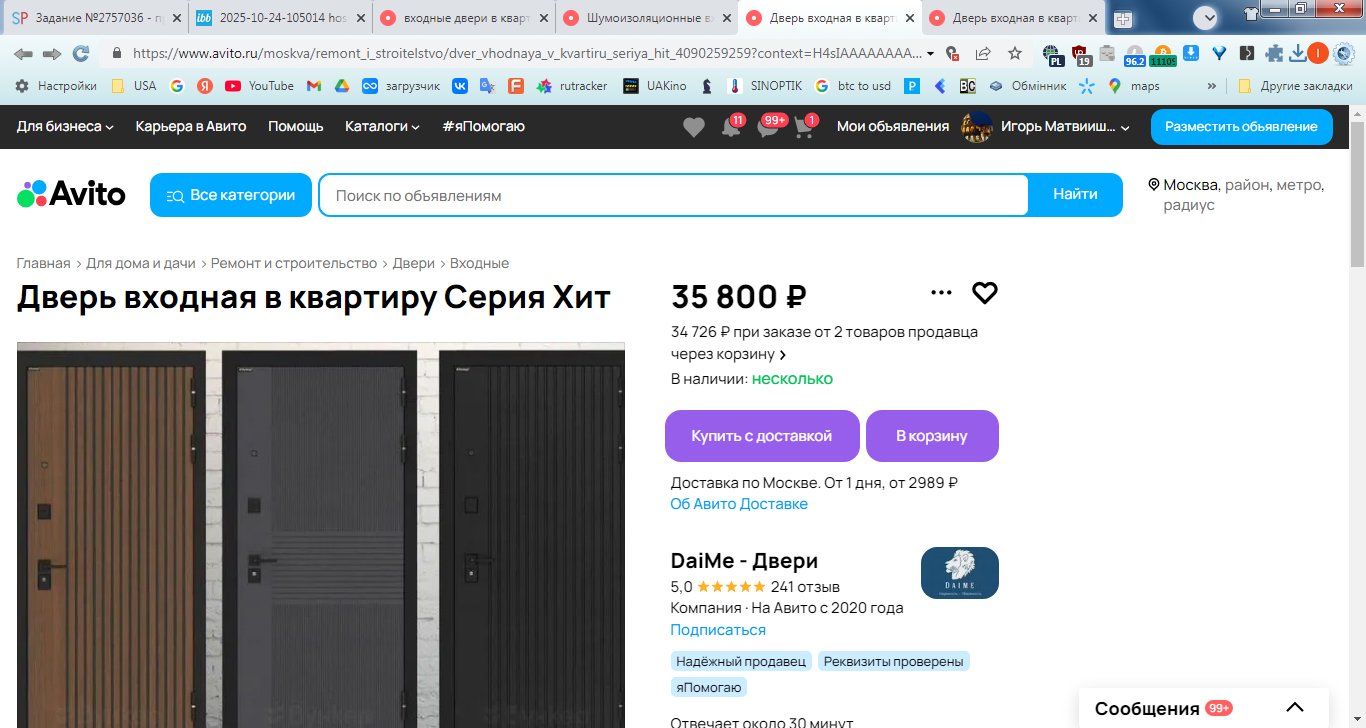Switch to '2025-10-24-105014' tab
Image resolution: width=1366 pixels, height=728 pixels.
pyautogui.click(x=280, y=17)
